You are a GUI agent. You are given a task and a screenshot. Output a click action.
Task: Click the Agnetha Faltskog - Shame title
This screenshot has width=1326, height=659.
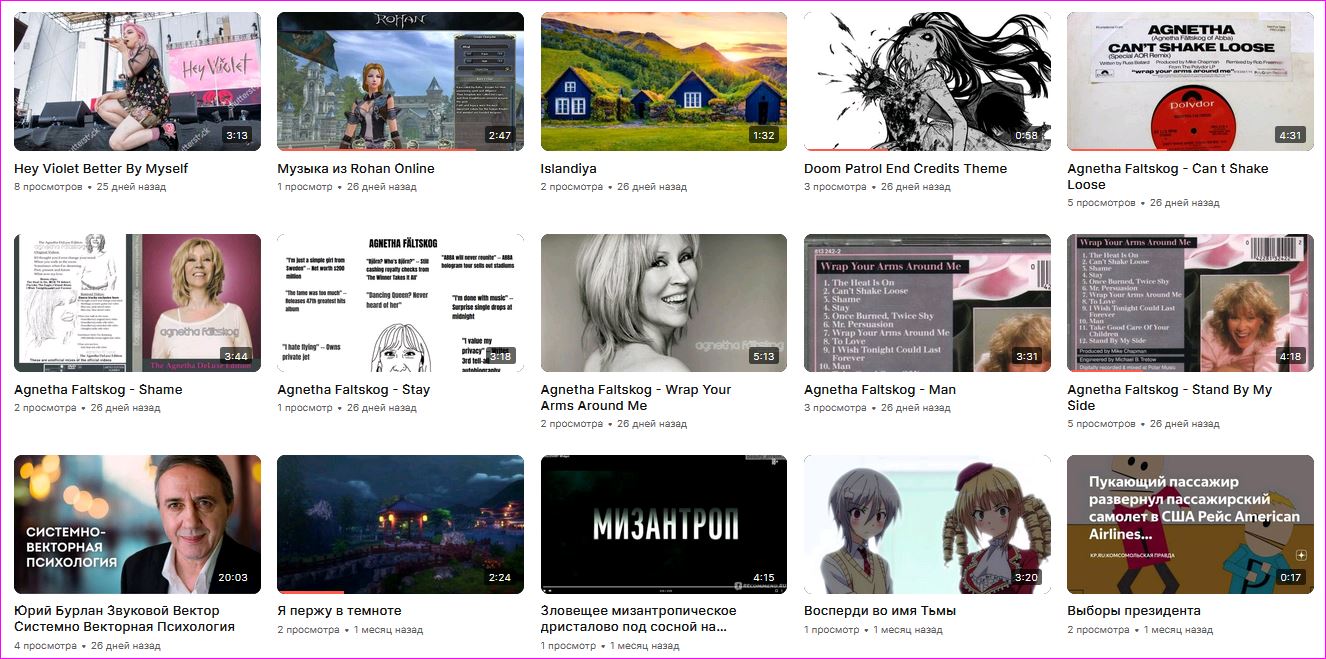pyautogui.click(x=98, y=390)
